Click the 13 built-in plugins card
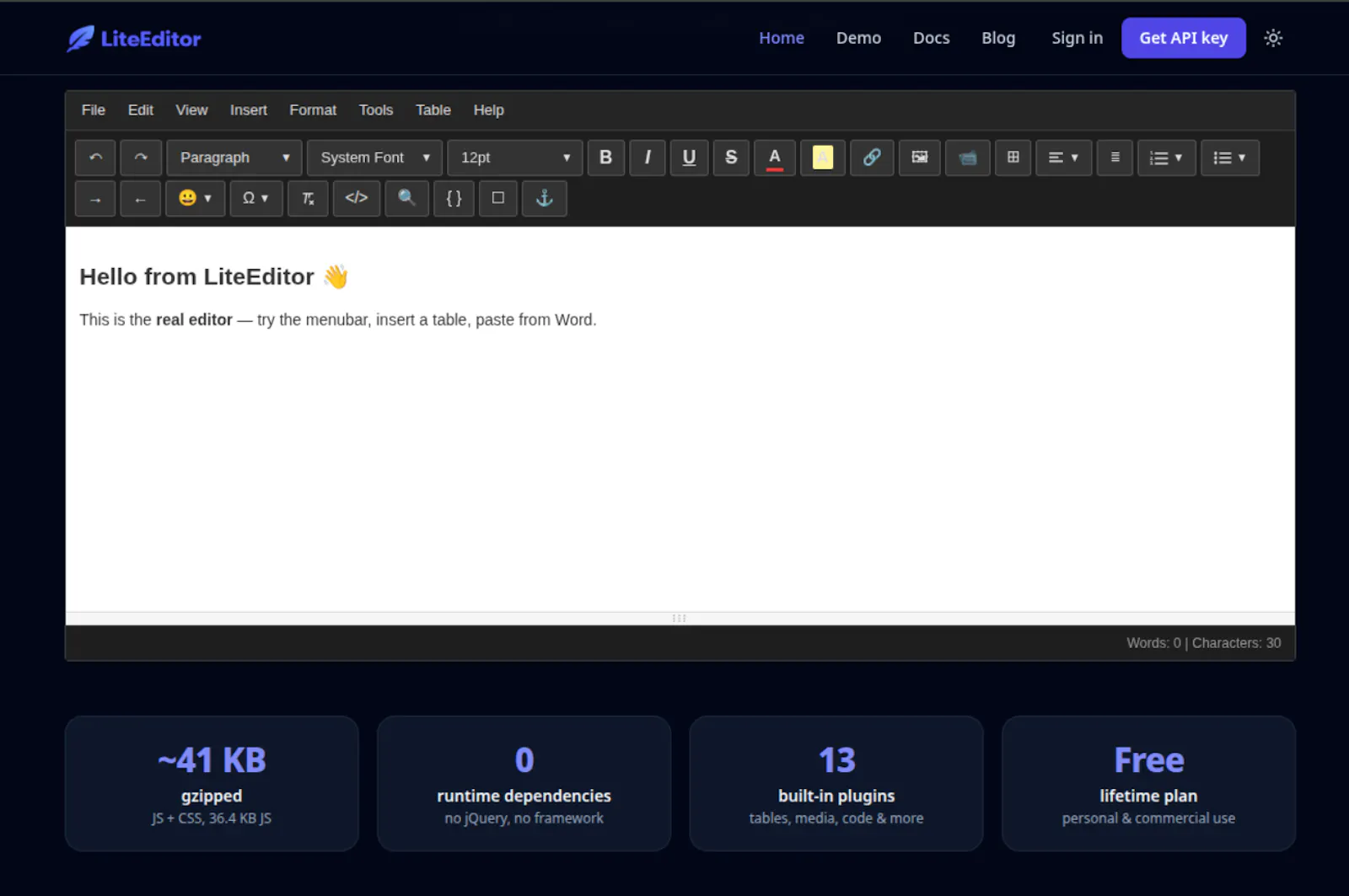 pos(836,784)
